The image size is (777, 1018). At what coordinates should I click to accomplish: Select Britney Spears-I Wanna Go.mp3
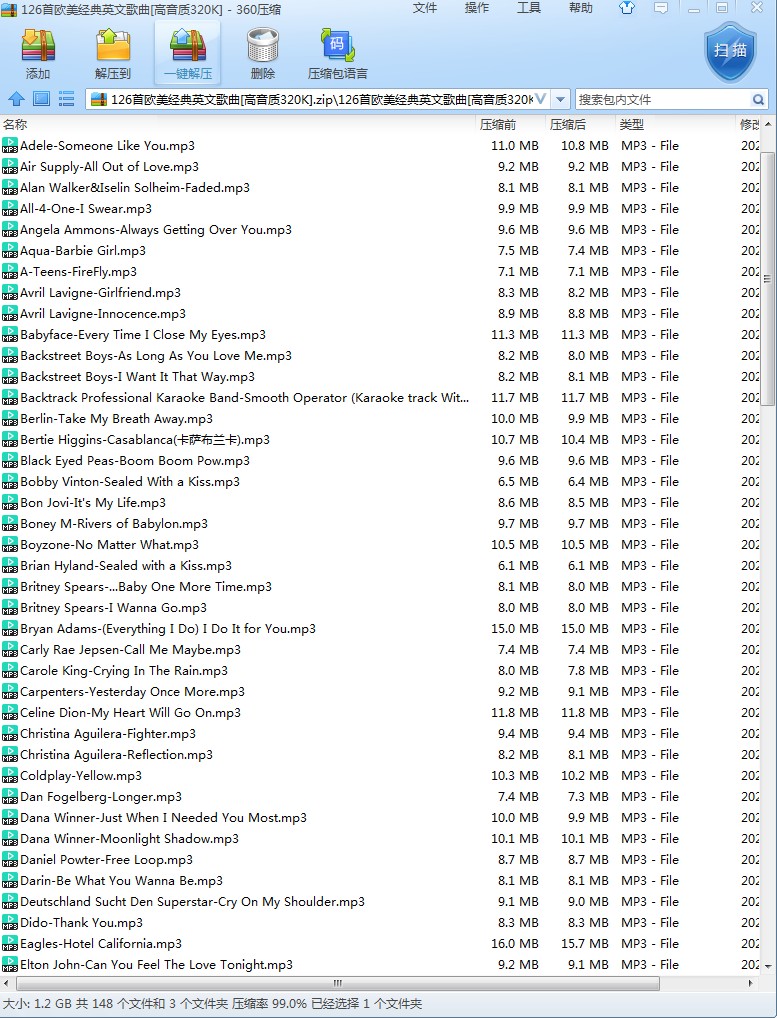point(114,608)
